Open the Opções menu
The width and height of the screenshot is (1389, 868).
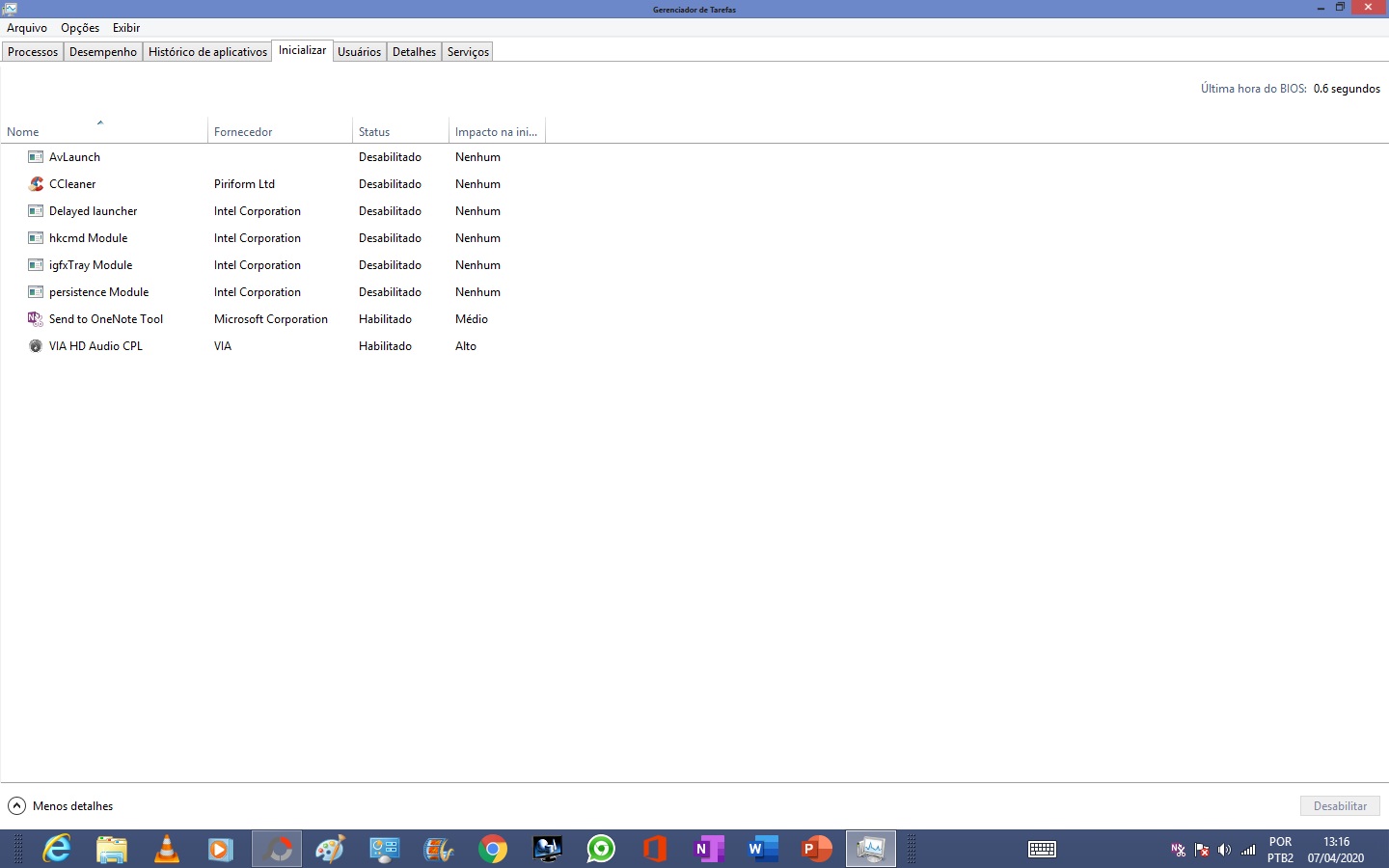[80, 28]
